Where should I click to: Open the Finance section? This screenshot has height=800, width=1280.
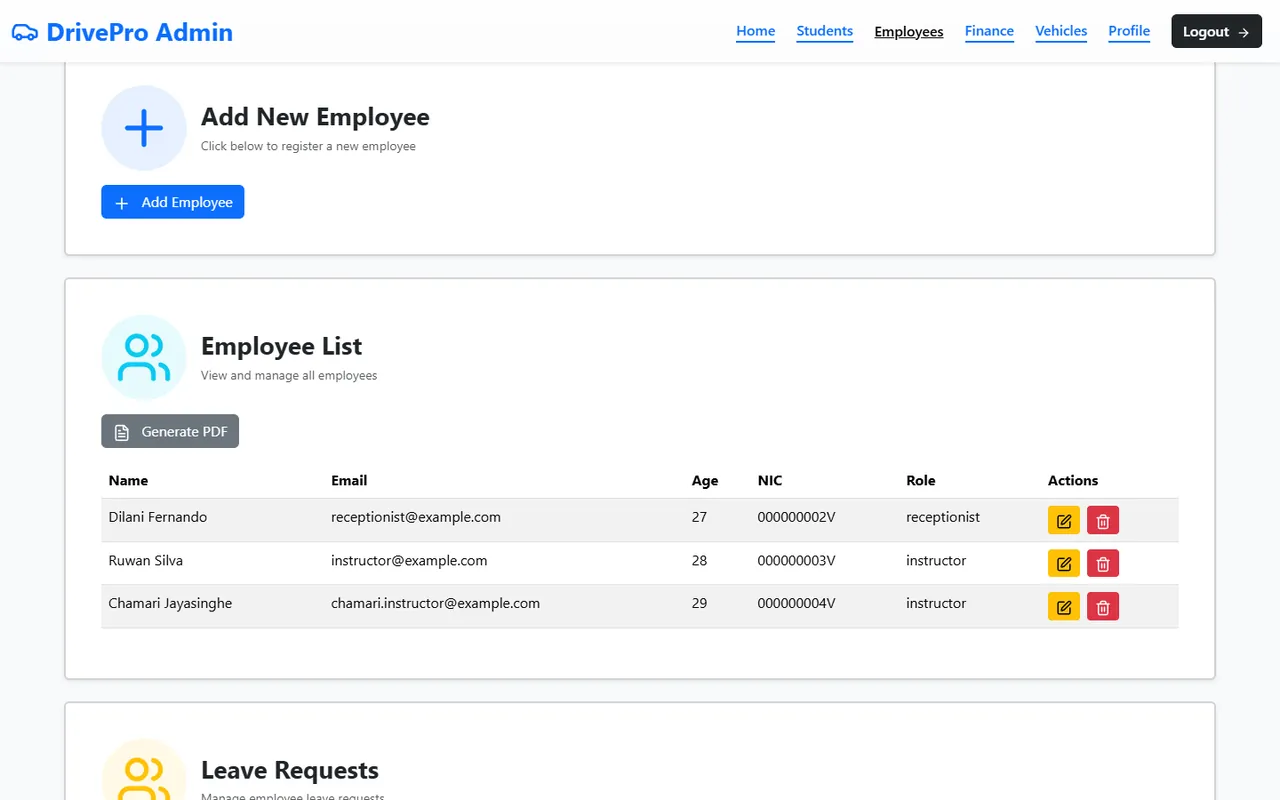coord(989,31)
